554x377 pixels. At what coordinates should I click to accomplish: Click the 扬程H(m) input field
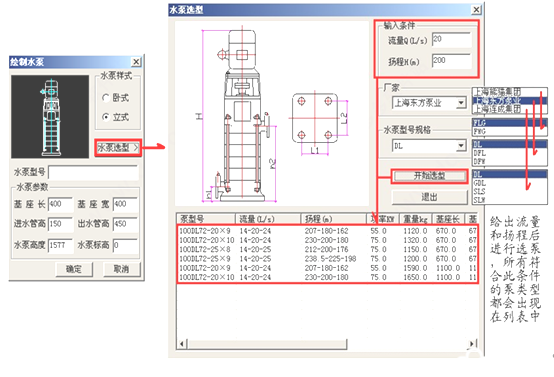[452, 61]
